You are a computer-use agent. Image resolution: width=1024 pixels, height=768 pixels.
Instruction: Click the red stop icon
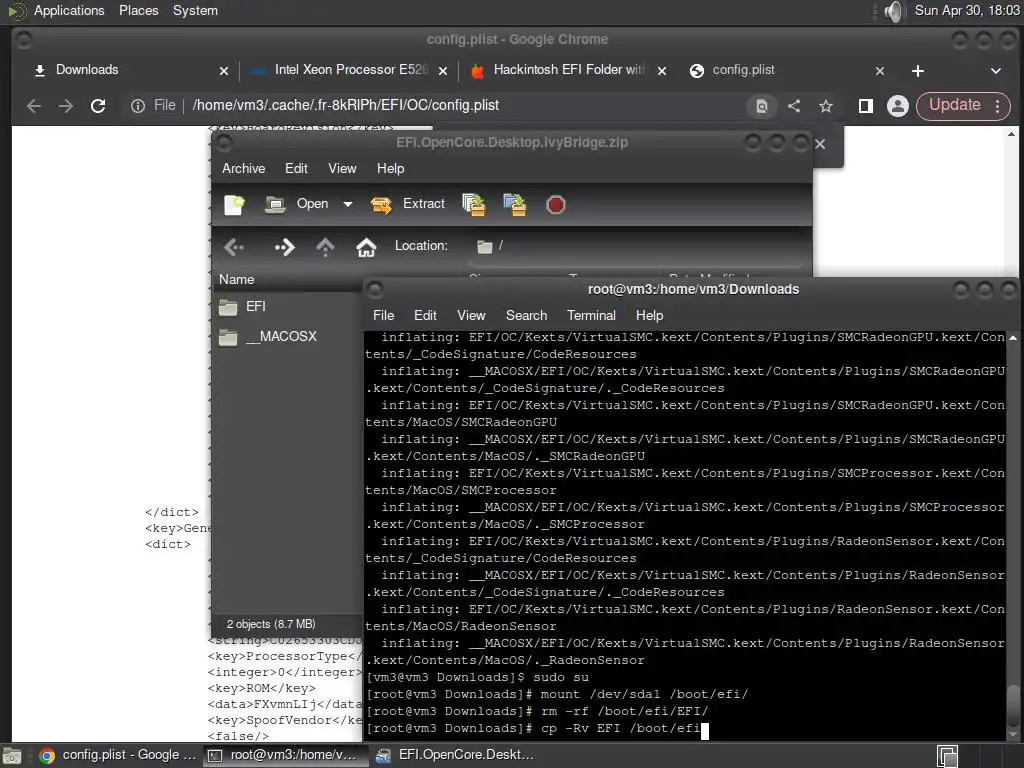(x=556, y=205)
